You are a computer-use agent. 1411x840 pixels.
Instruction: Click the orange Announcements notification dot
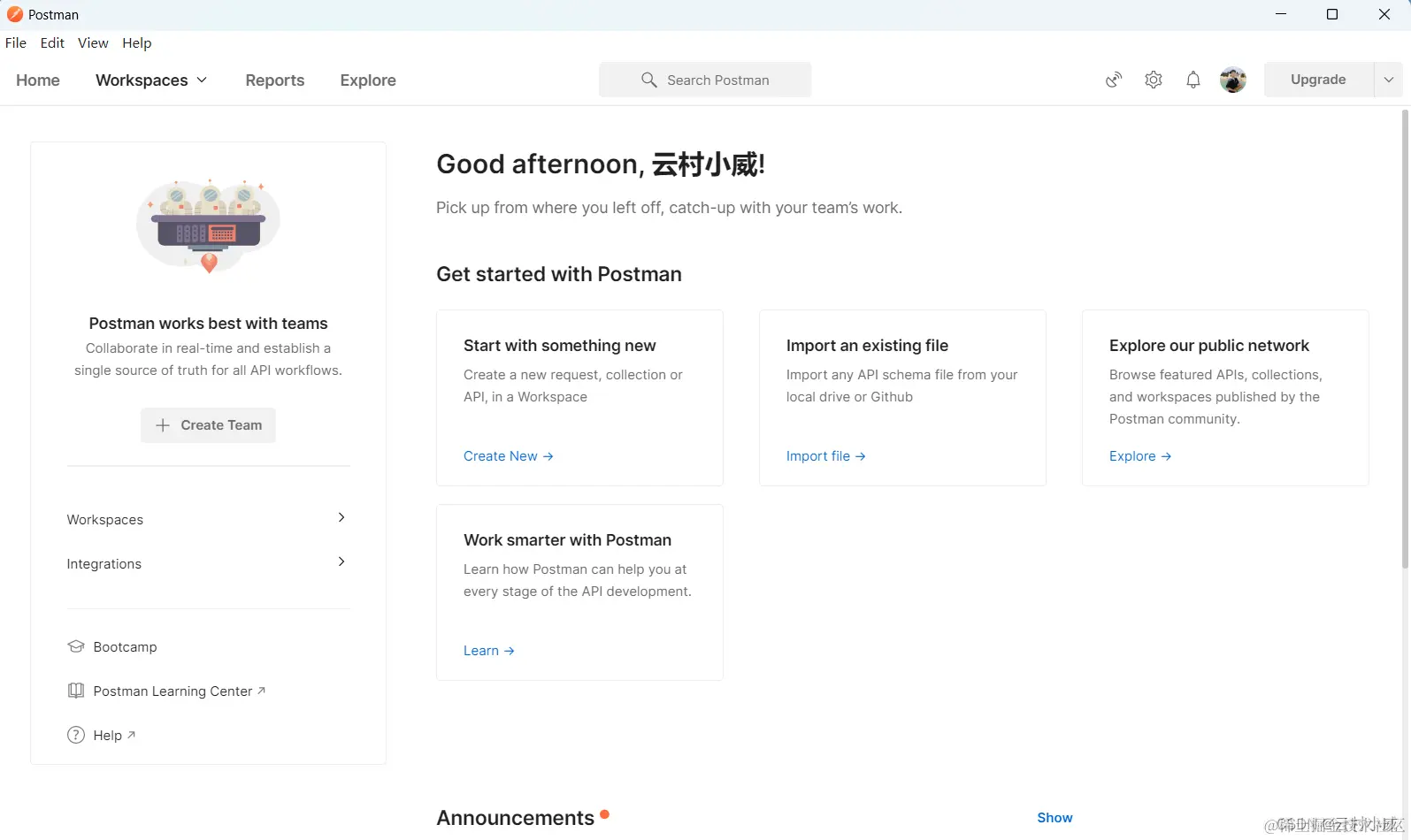click(604, 813)
